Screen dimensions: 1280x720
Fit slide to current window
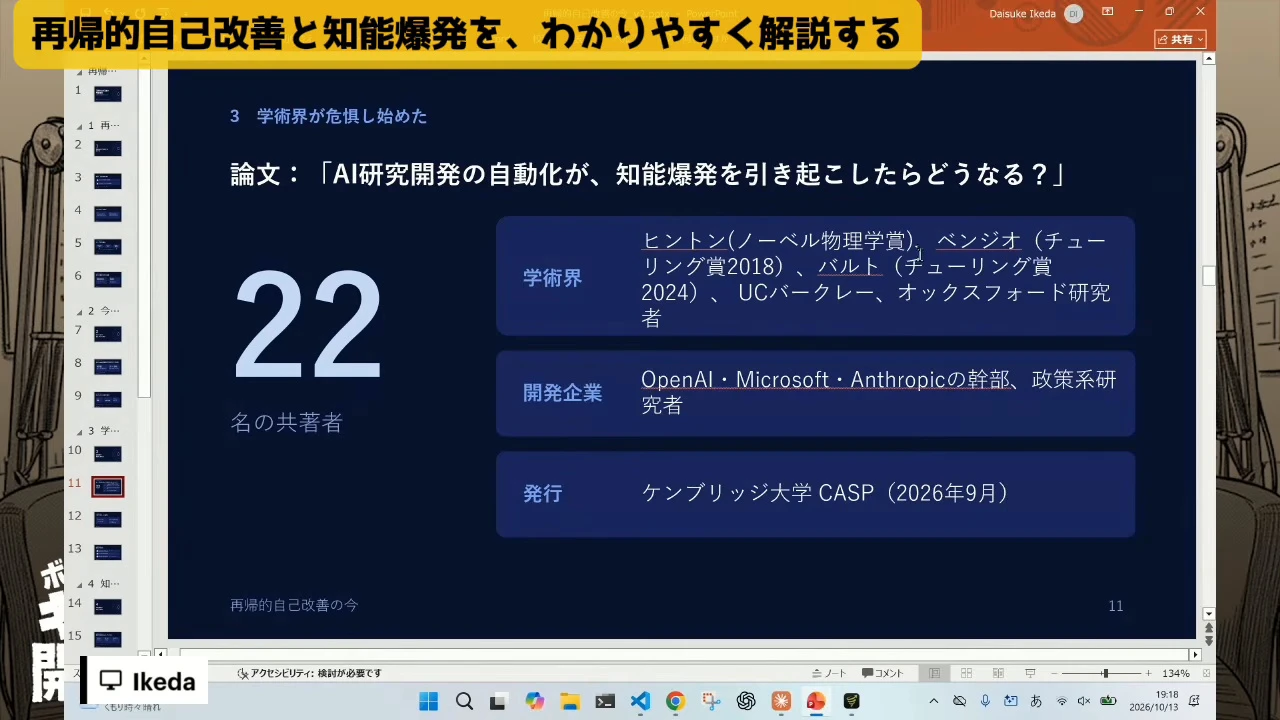click(1204, 673)
